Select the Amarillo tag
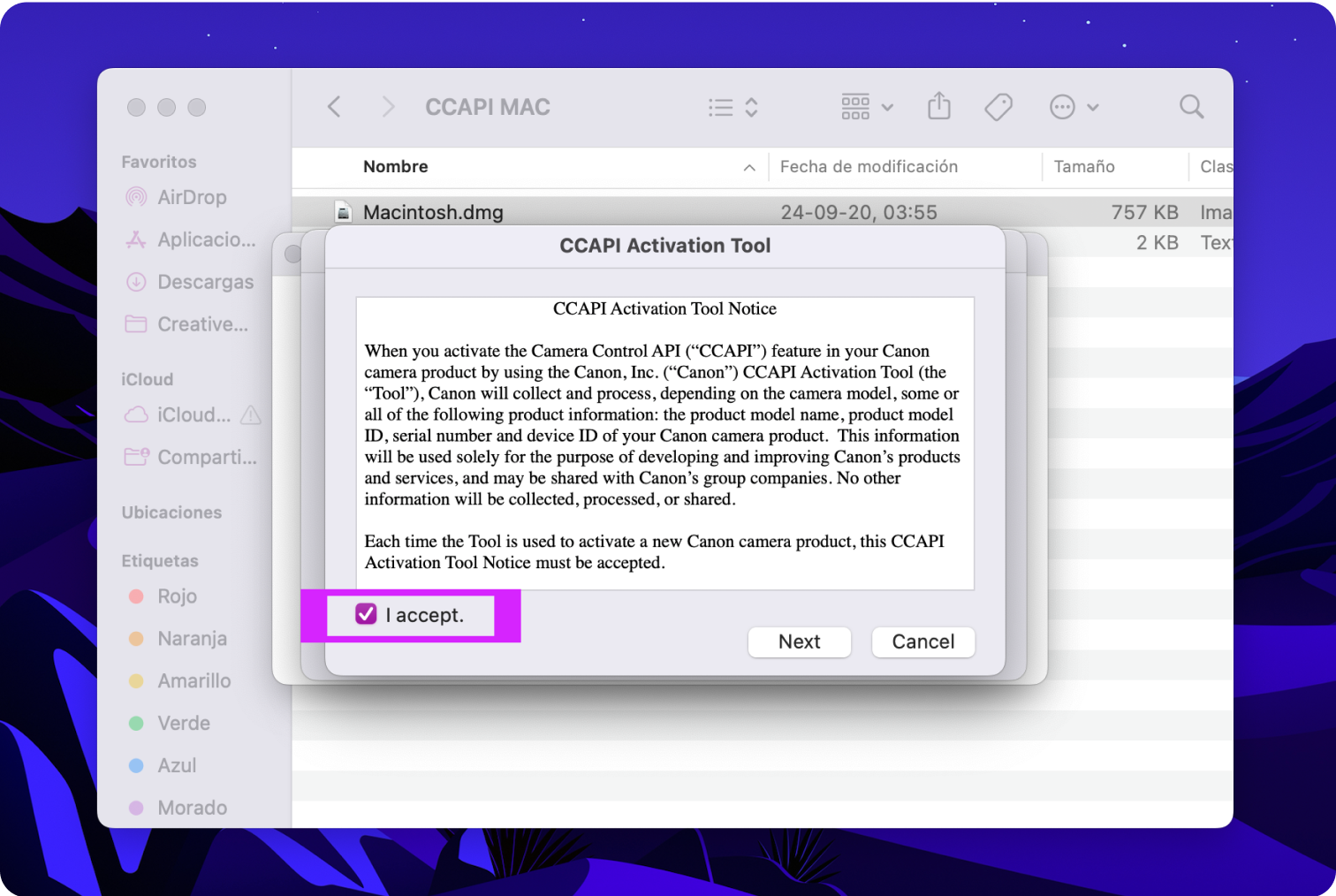 tap(179, 681)
